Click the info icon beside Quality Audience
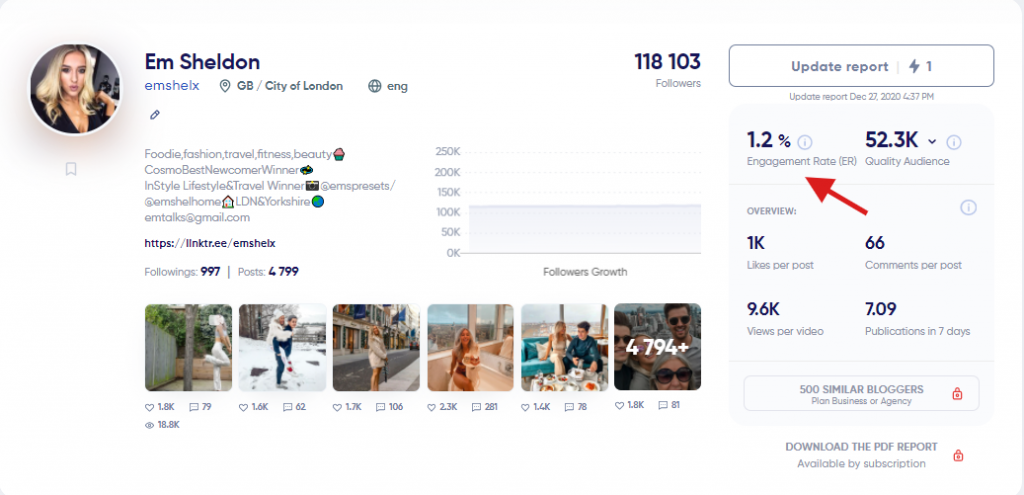This screenshot has width=1024, height=495. pos(954,142)
